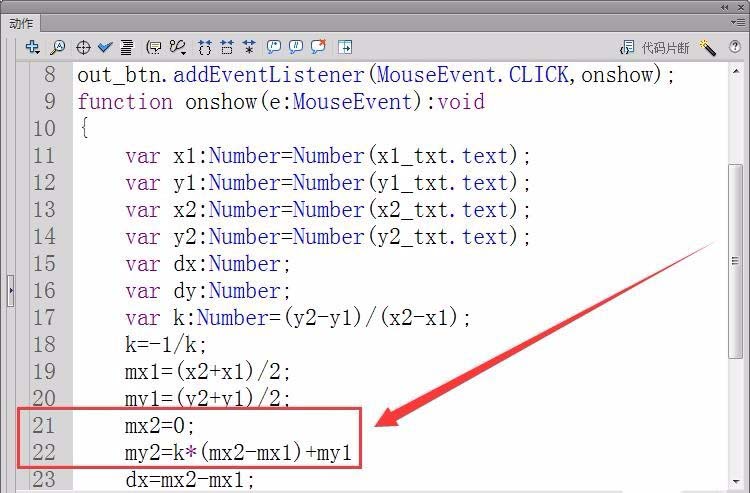Viewport: 750px width, 493px height.
Task: Click the scrollbar up arrow
Action: click(x=736, y=72)
